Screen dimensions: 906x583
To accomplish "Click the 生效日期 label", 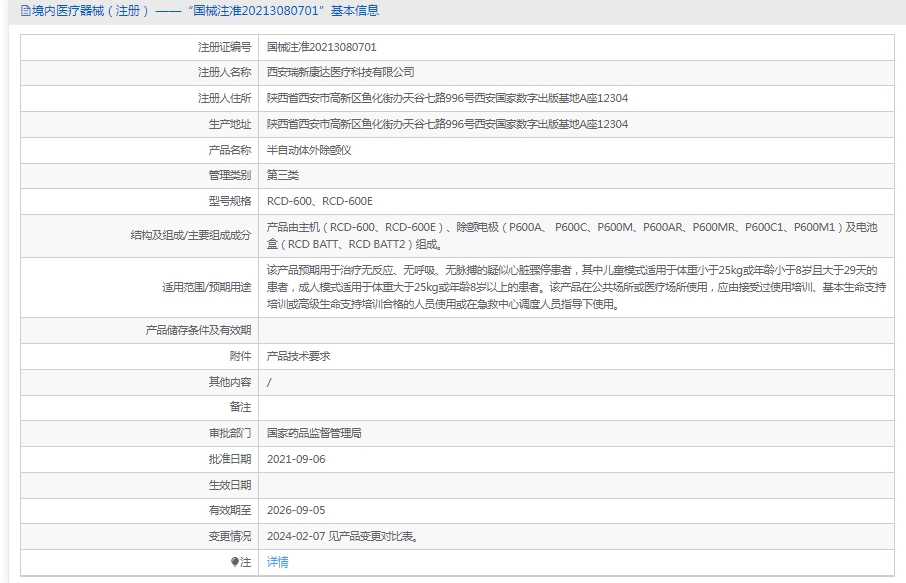I will [230, 485].
